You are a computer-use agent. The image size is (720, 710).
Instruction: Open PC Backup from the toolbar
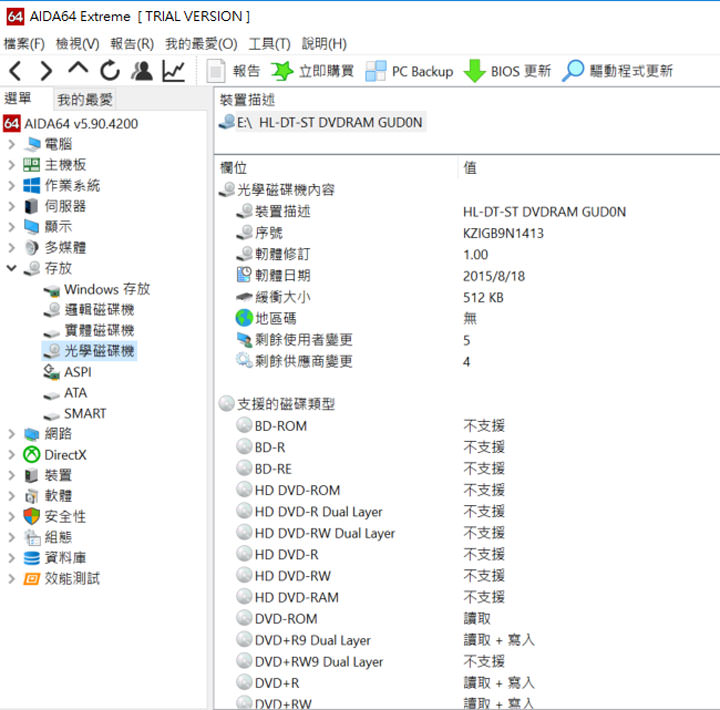(409, 71)
